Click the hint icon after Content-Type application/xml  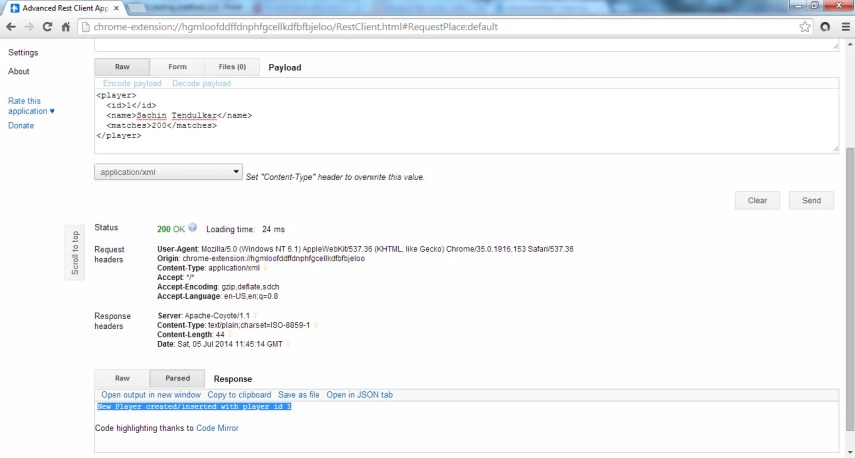[x=266, y=268]
